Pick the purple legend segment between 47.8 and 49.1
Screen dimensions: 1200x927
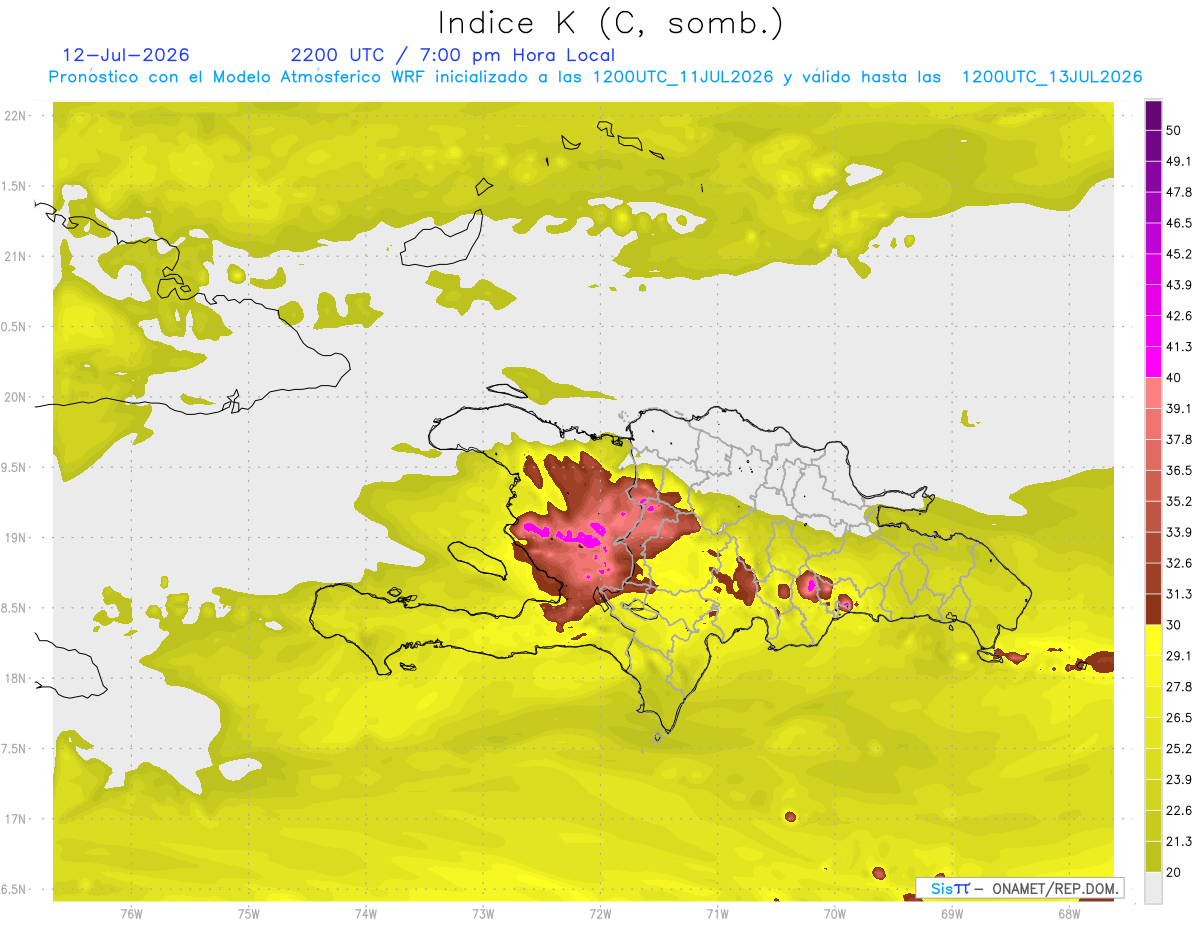(1153, 177)
